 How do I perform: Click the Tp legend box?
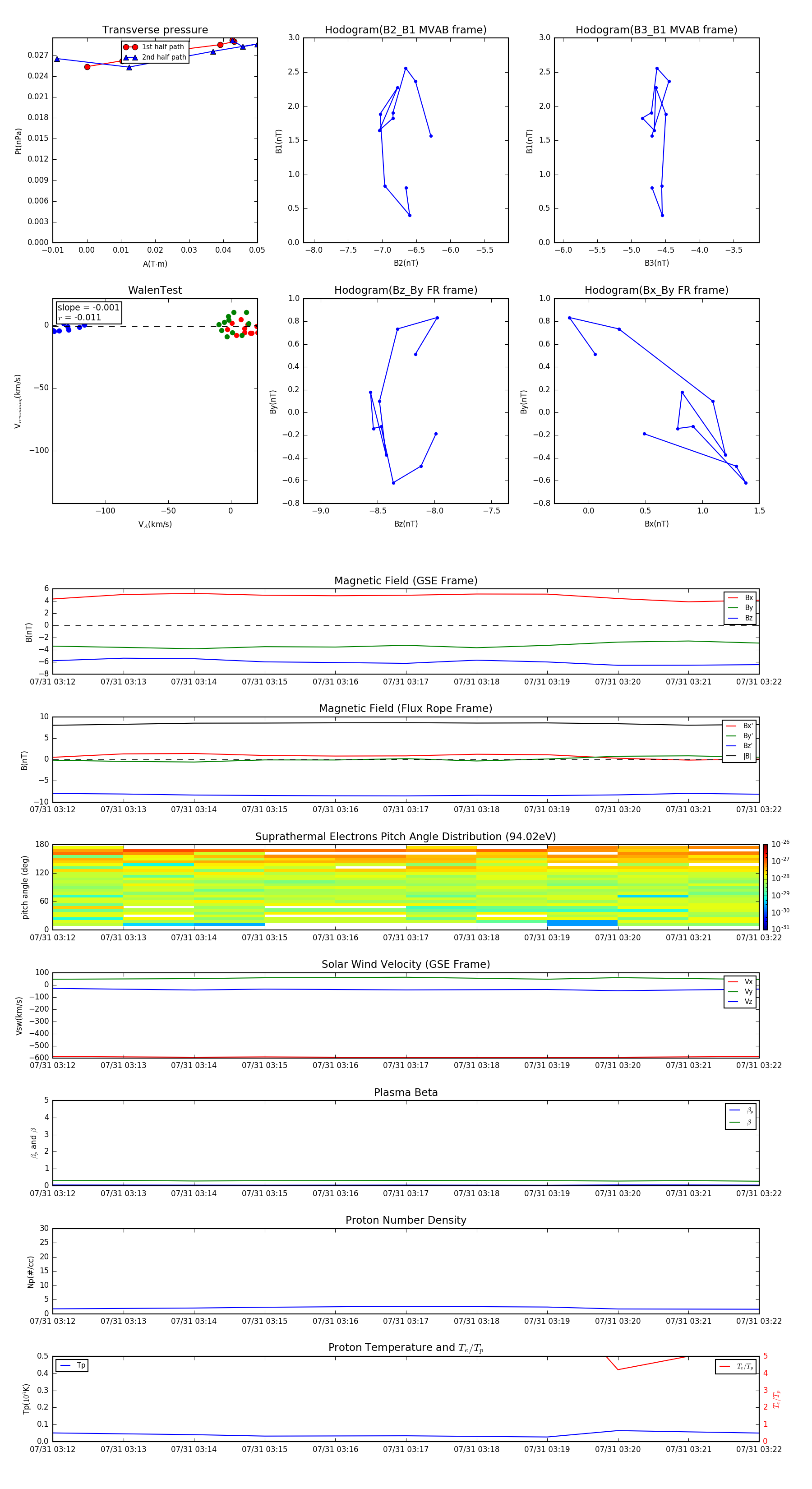72,1365
